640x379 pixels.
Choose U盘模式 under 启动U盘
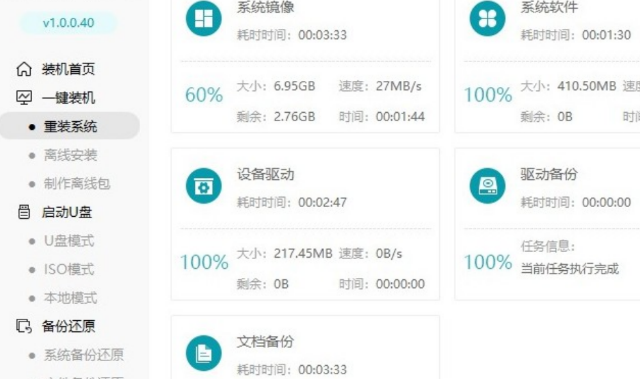pos(69,241)
